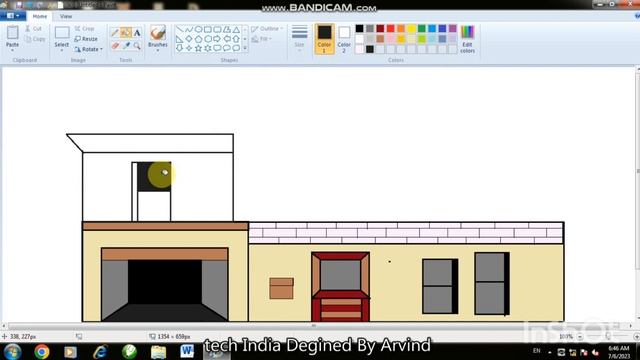Choose the Five-point star shape
Image resolution: width=640 pixels, height=360 pixels.
pyautogui.click(x=198, y=48)
